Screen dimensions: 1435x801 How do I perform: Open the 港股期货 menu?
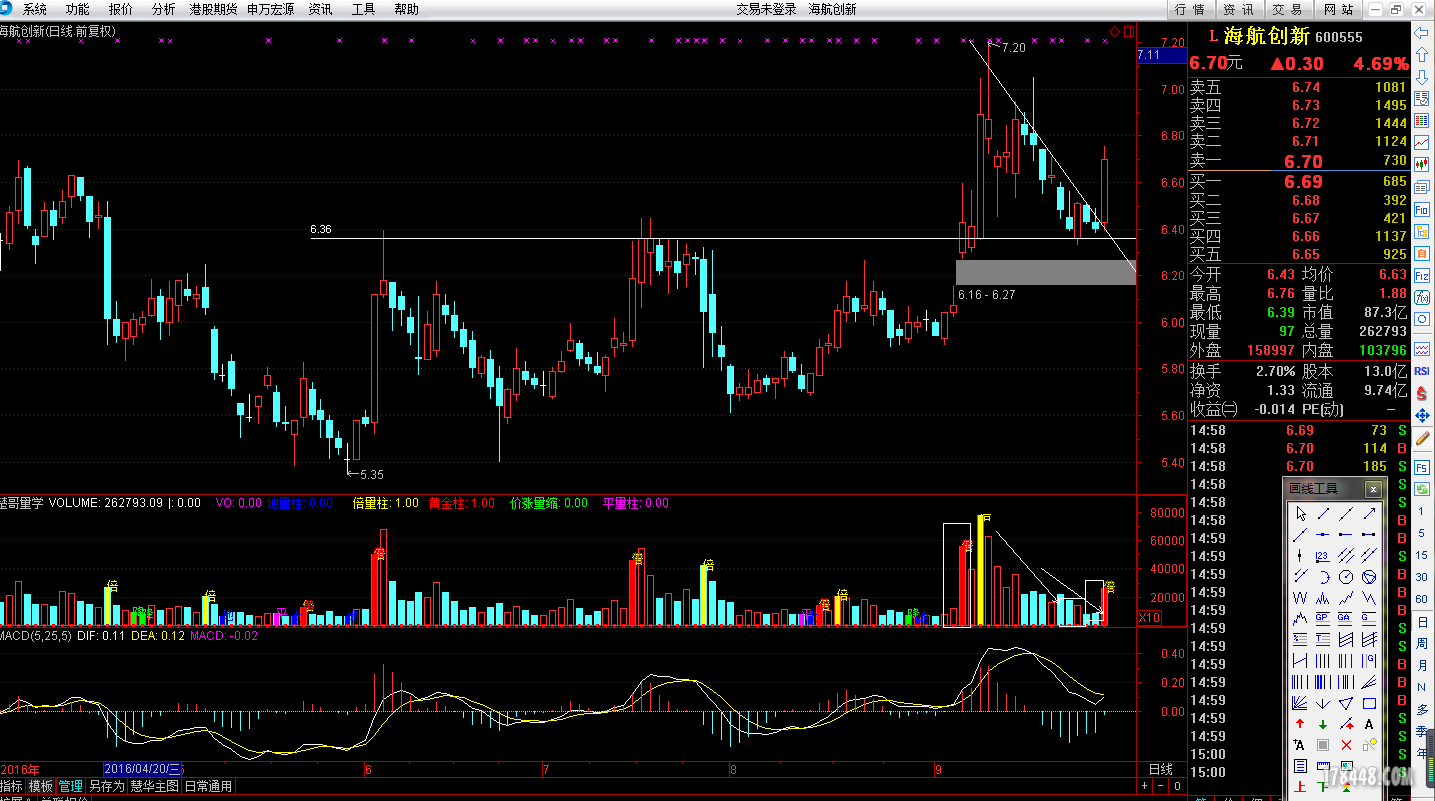point(213,9)
